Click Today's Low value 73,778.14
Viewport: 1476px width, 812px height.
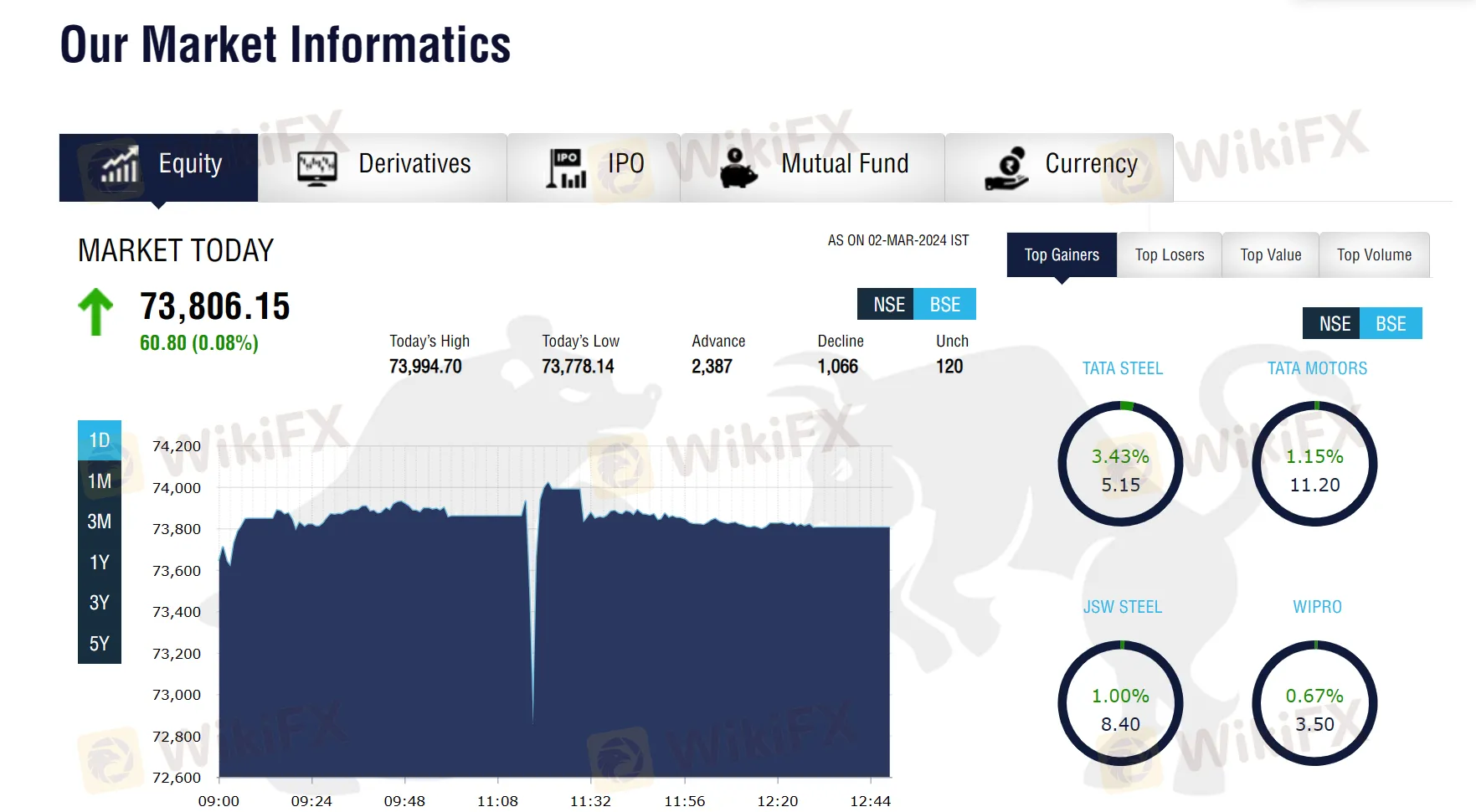(578, 367)
